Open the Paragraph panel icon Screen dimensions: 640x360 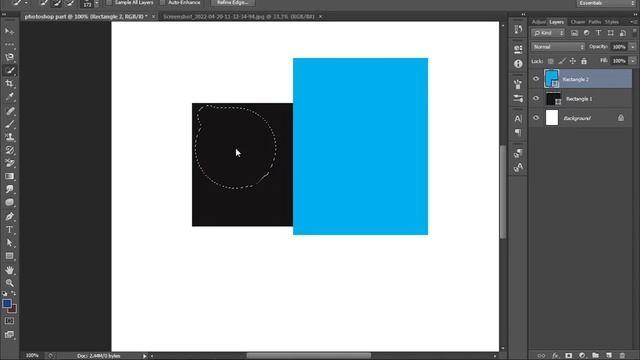tap(518, 132)
